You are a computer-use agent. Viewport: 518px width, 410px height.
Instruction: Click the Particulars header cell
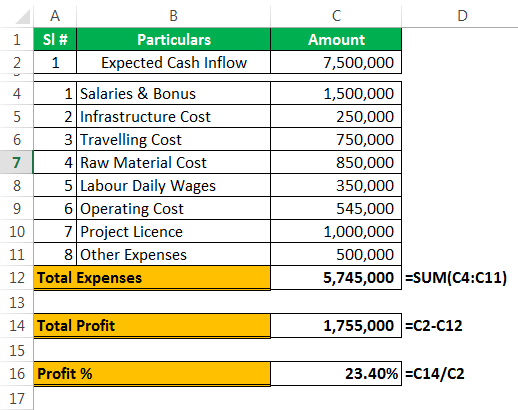174,39
